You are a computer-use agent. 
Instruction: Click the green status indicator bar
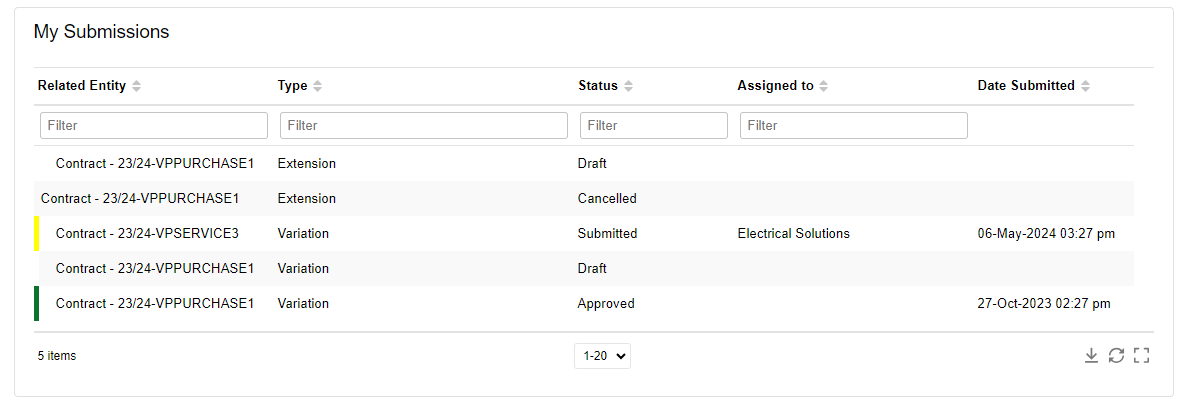tap(36, 303)
